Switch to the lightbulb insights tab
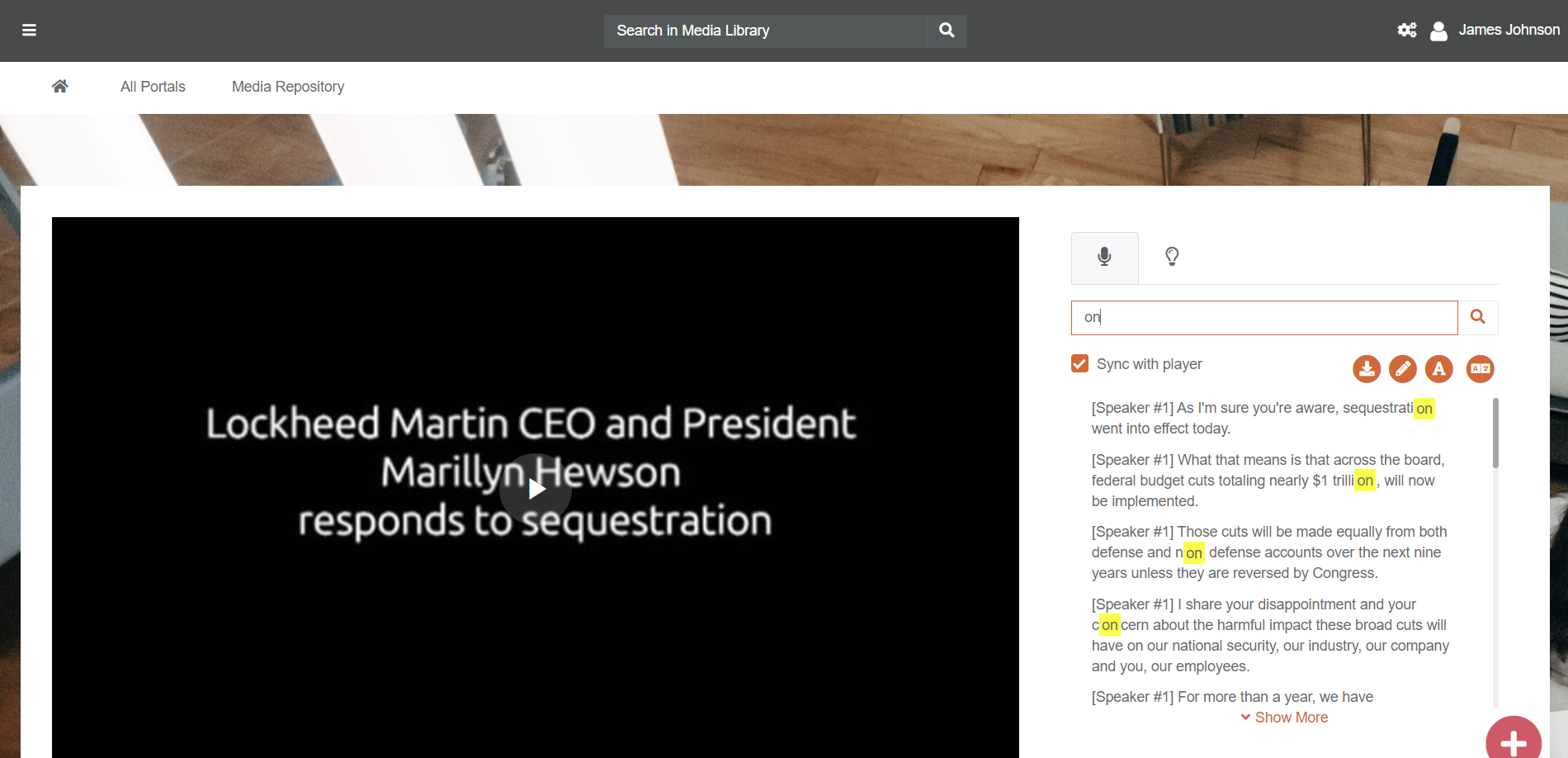 [1172, 257]
